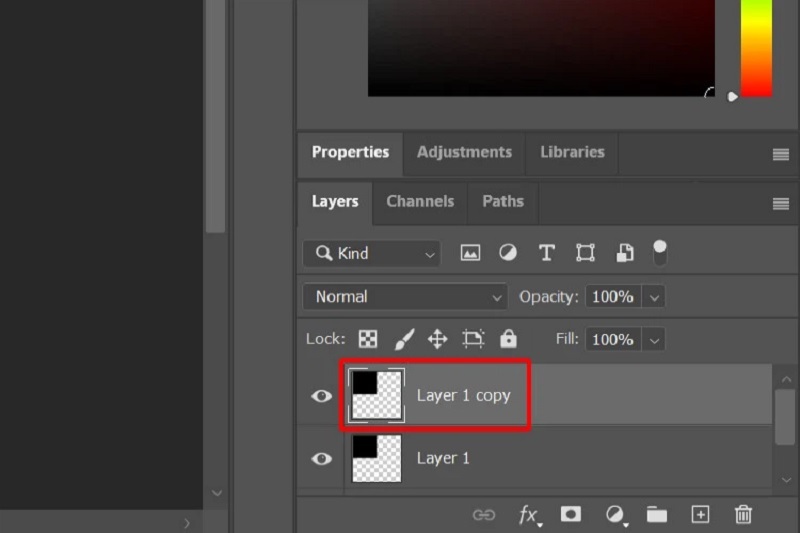Hide the Layer 1 copy layer

pos(321,396)
